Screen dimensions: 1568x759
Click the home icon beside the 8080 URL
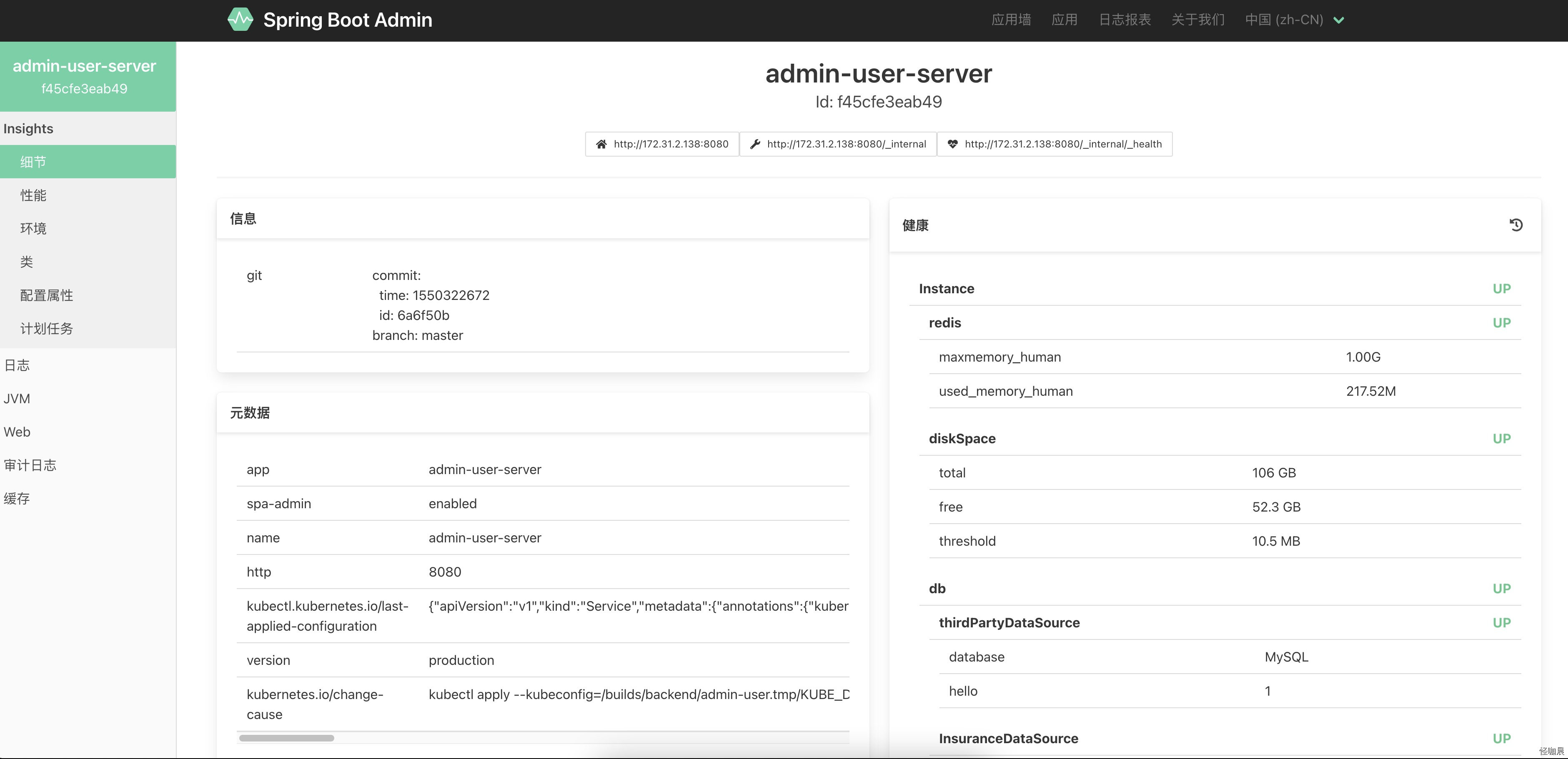pyautogui.click(x=601, y=144)
